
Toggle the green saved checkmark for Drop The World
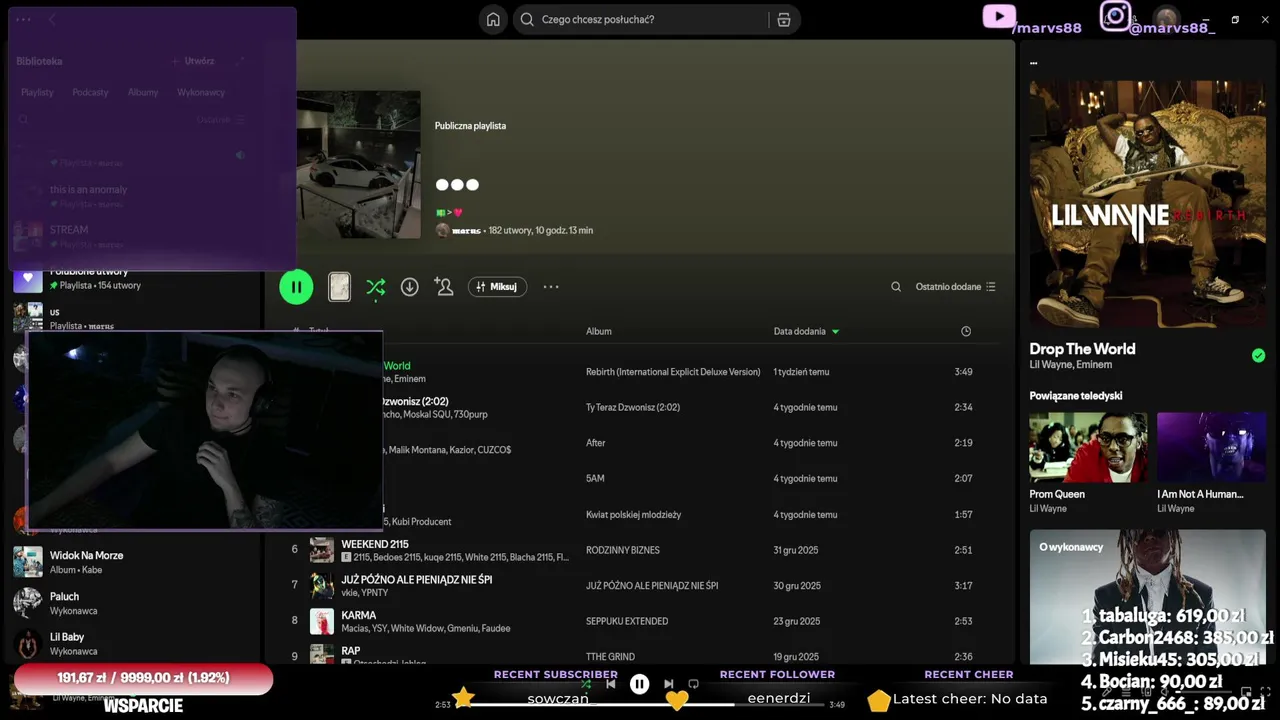pos(1258,355)
